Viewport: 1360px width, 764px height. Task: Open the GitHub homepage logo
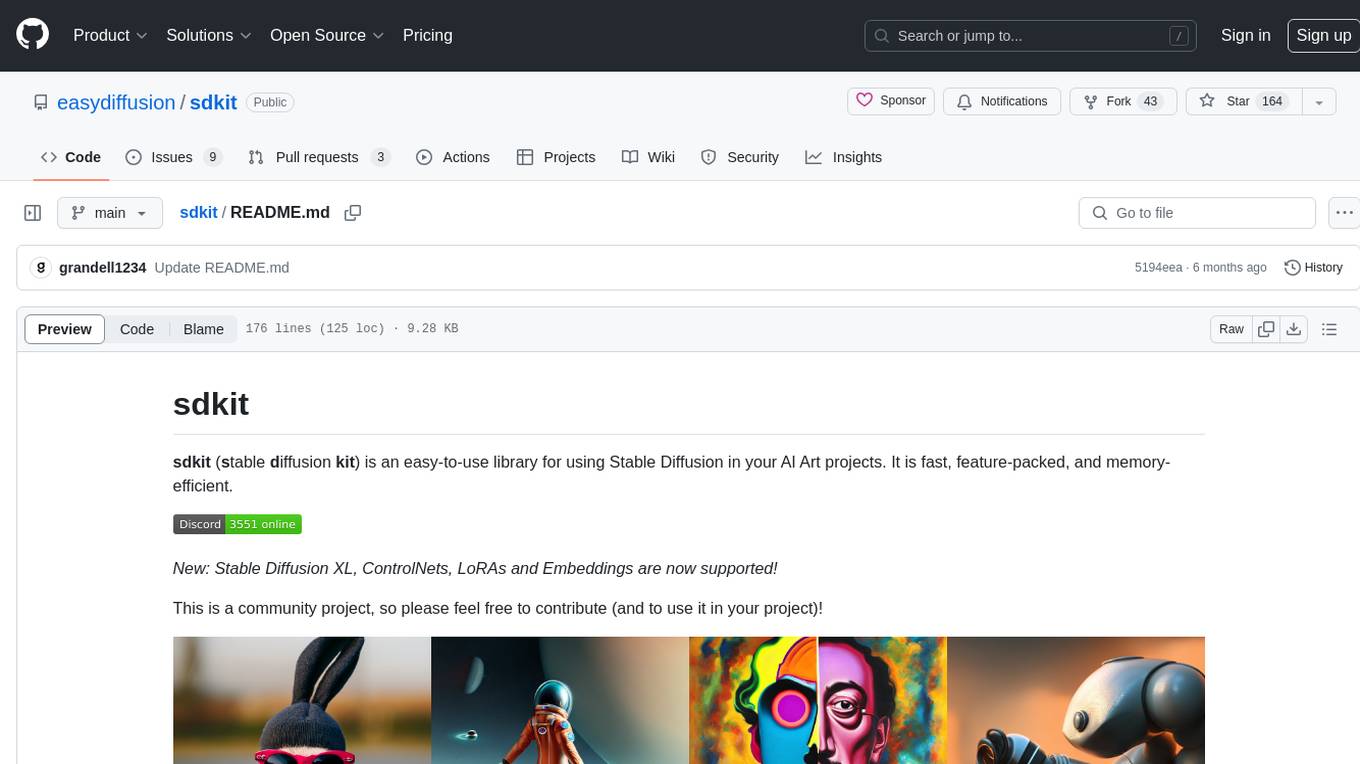coord(33,35)
